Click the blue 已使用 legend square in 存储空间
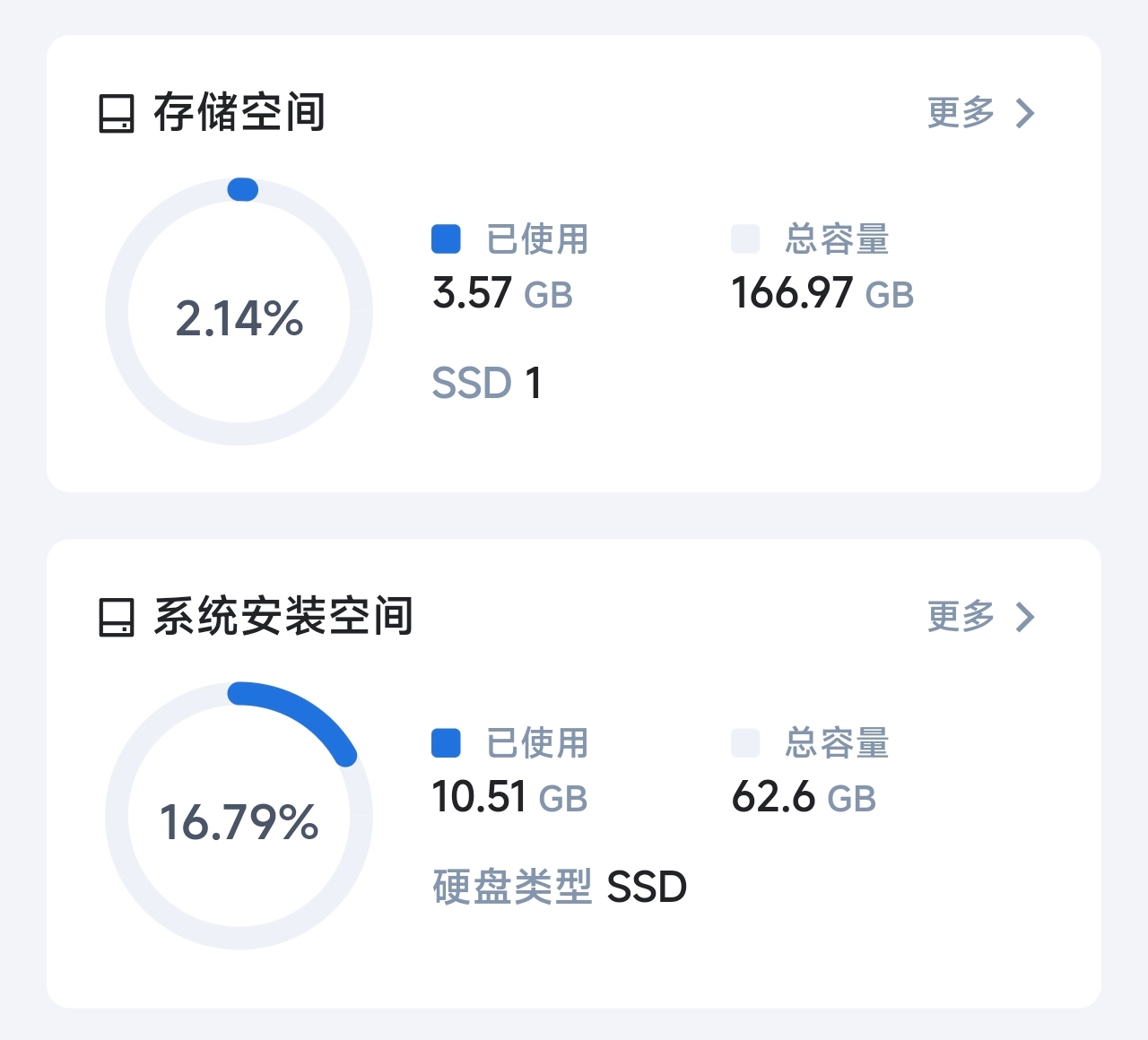The height and width of the screenshot is (1040, 1148). point(446,239)
